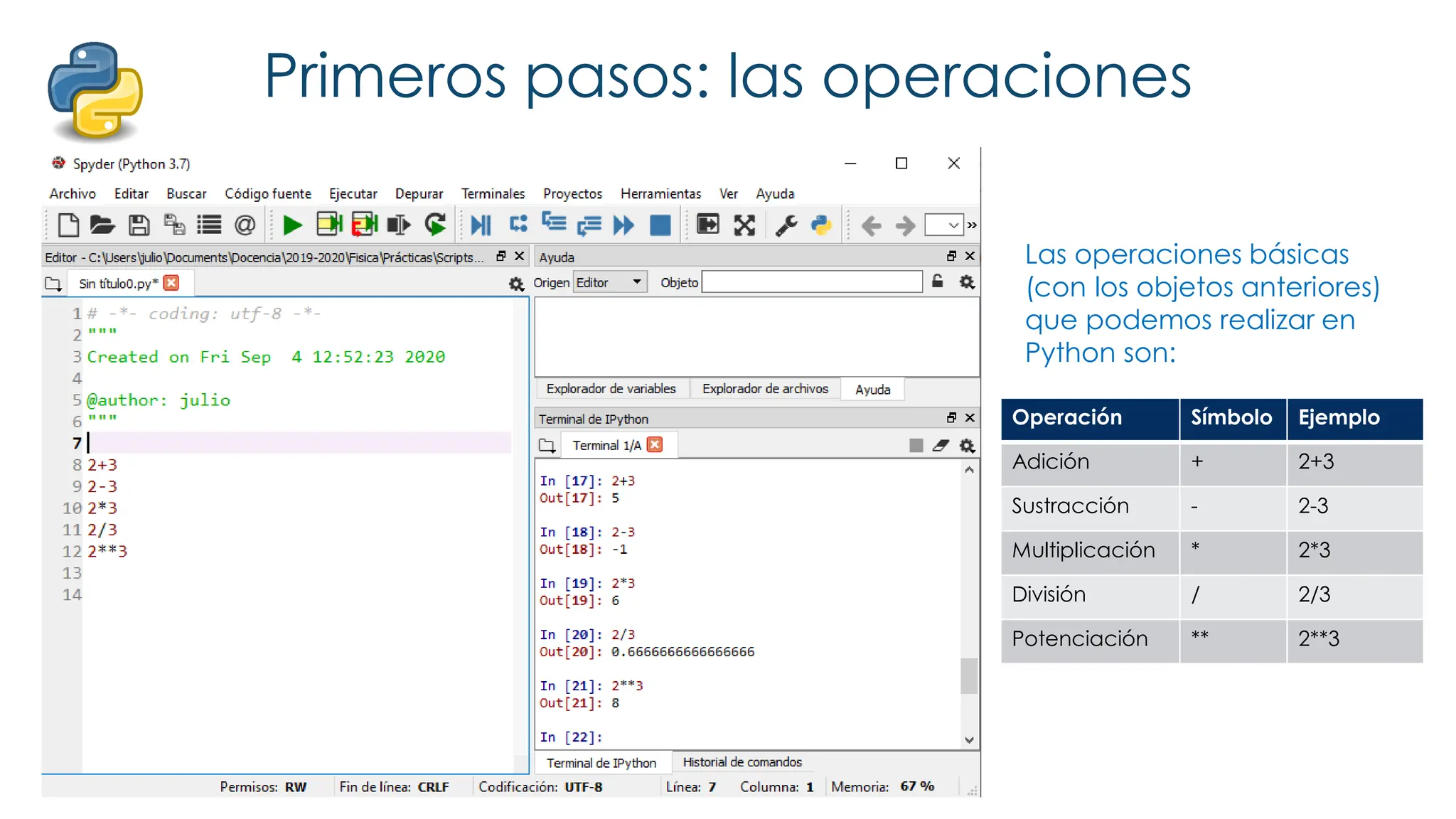
Task: Open the Ayuda pane options gear
Action: [967, 282]
